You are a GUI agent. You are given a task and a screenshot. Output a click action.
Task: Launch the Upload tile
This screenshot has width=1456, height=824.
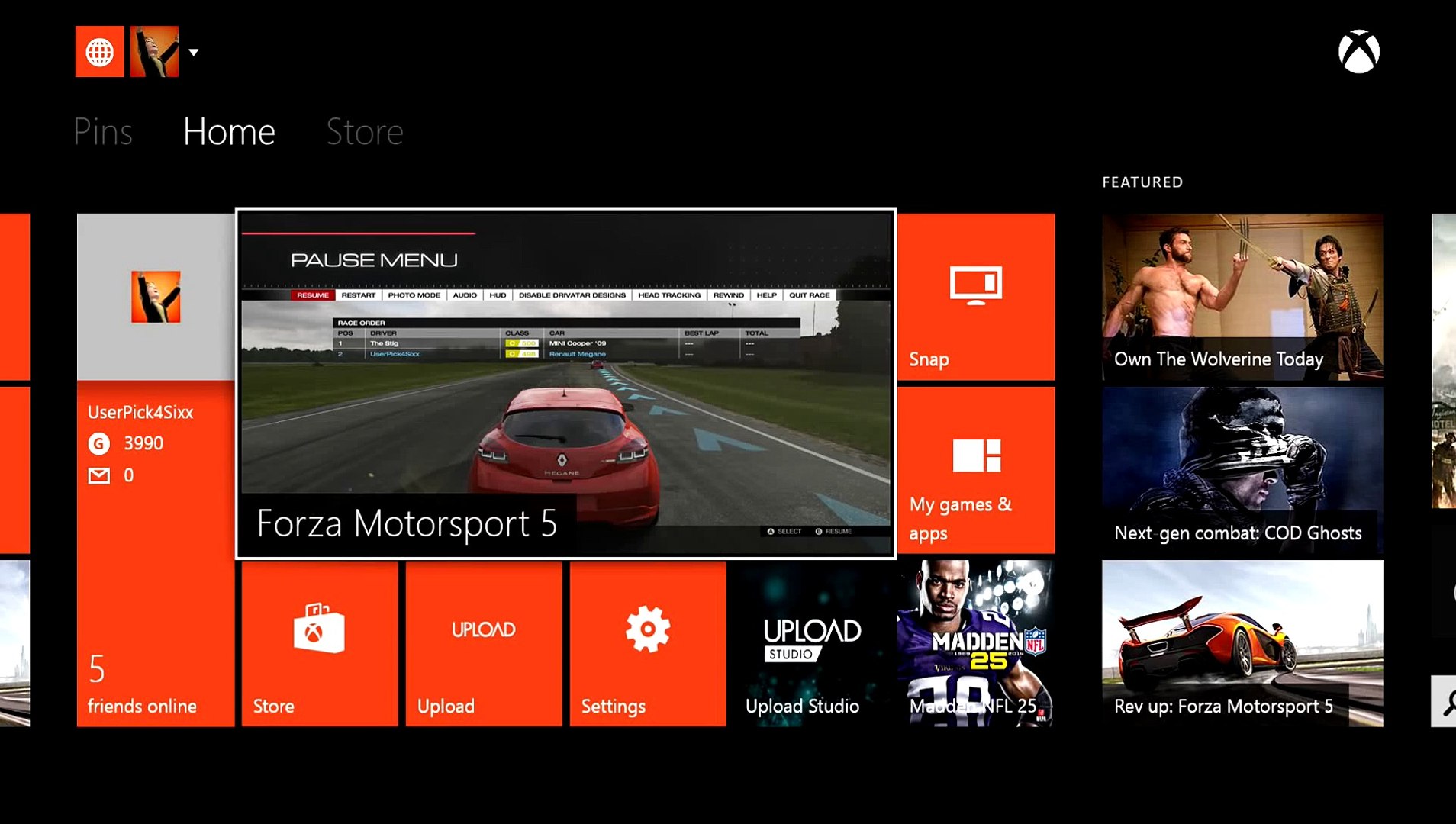pos(484,644)
